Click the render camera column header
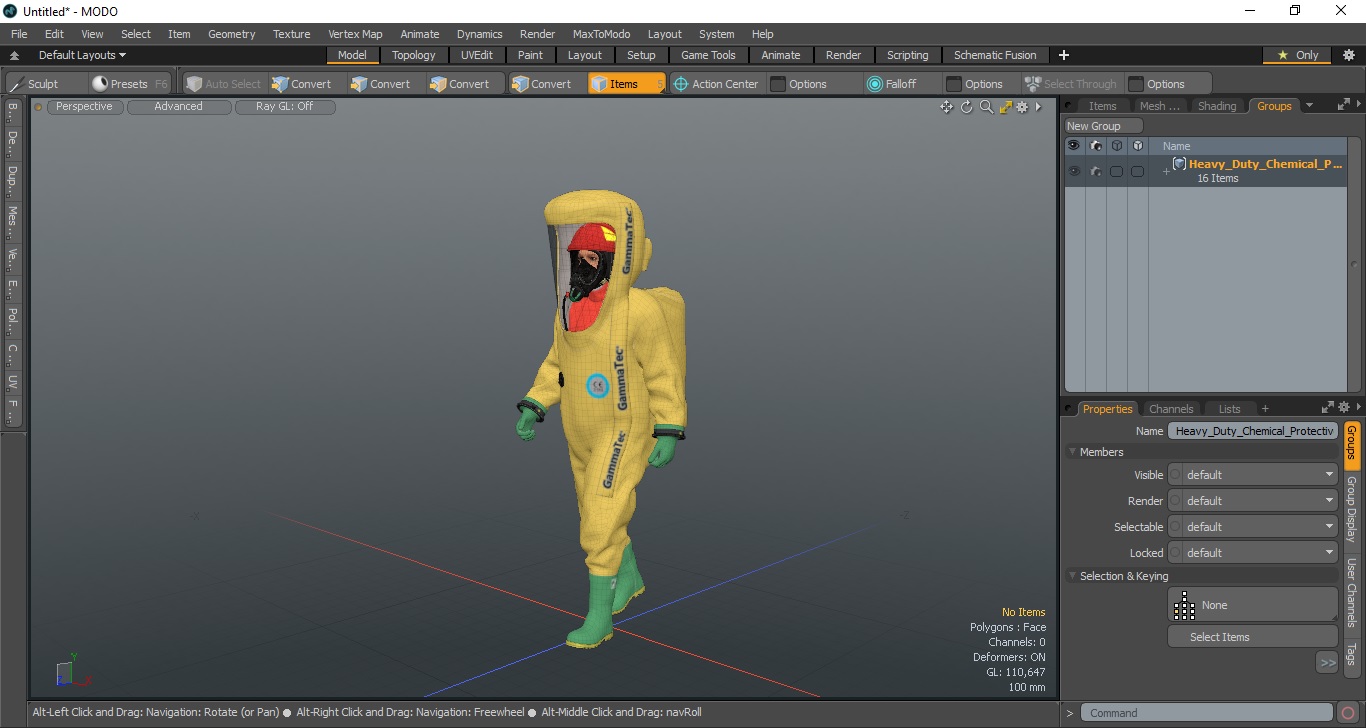 1096,146
